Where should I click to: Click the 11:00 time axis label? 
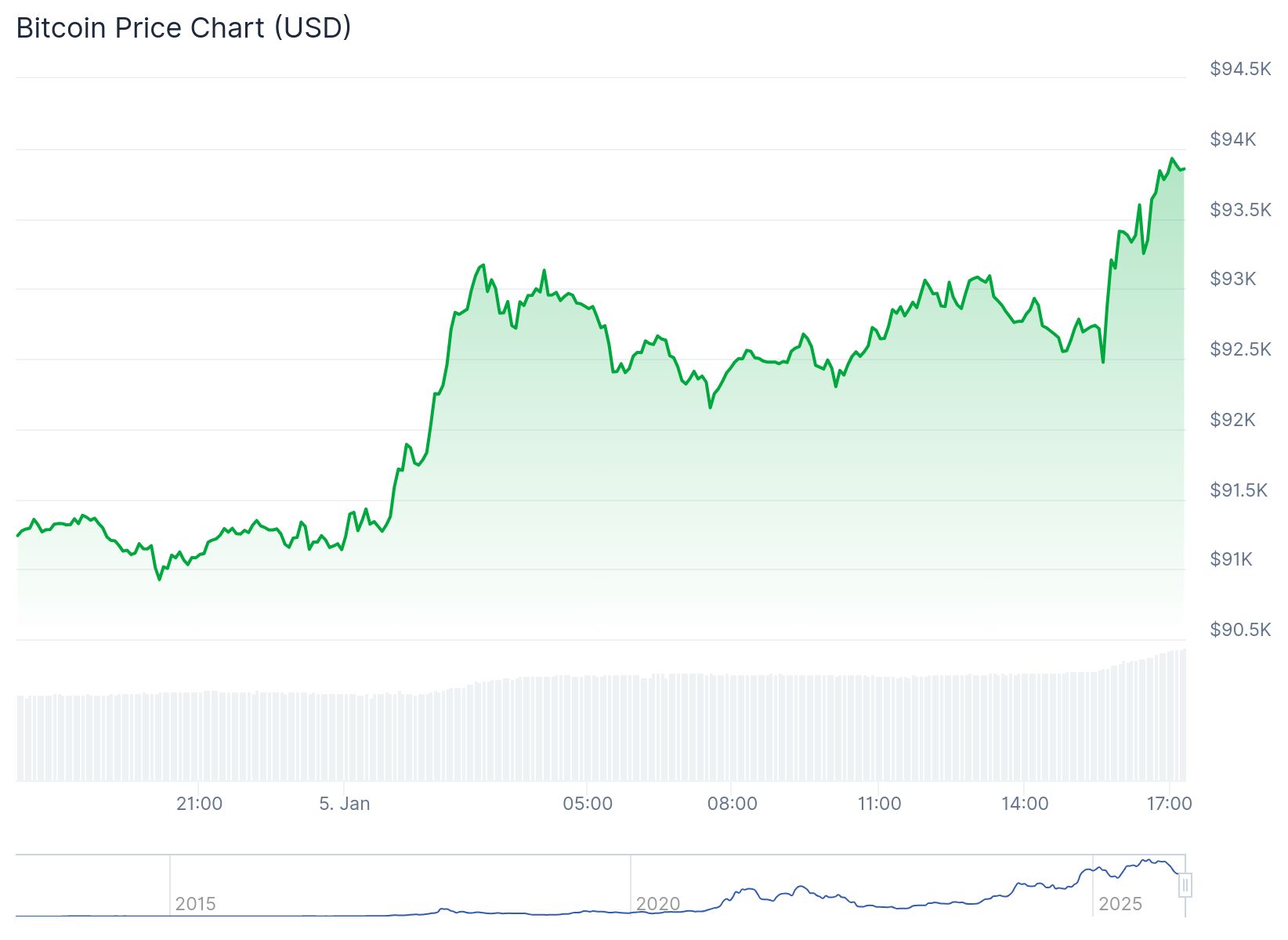[879, 804]
